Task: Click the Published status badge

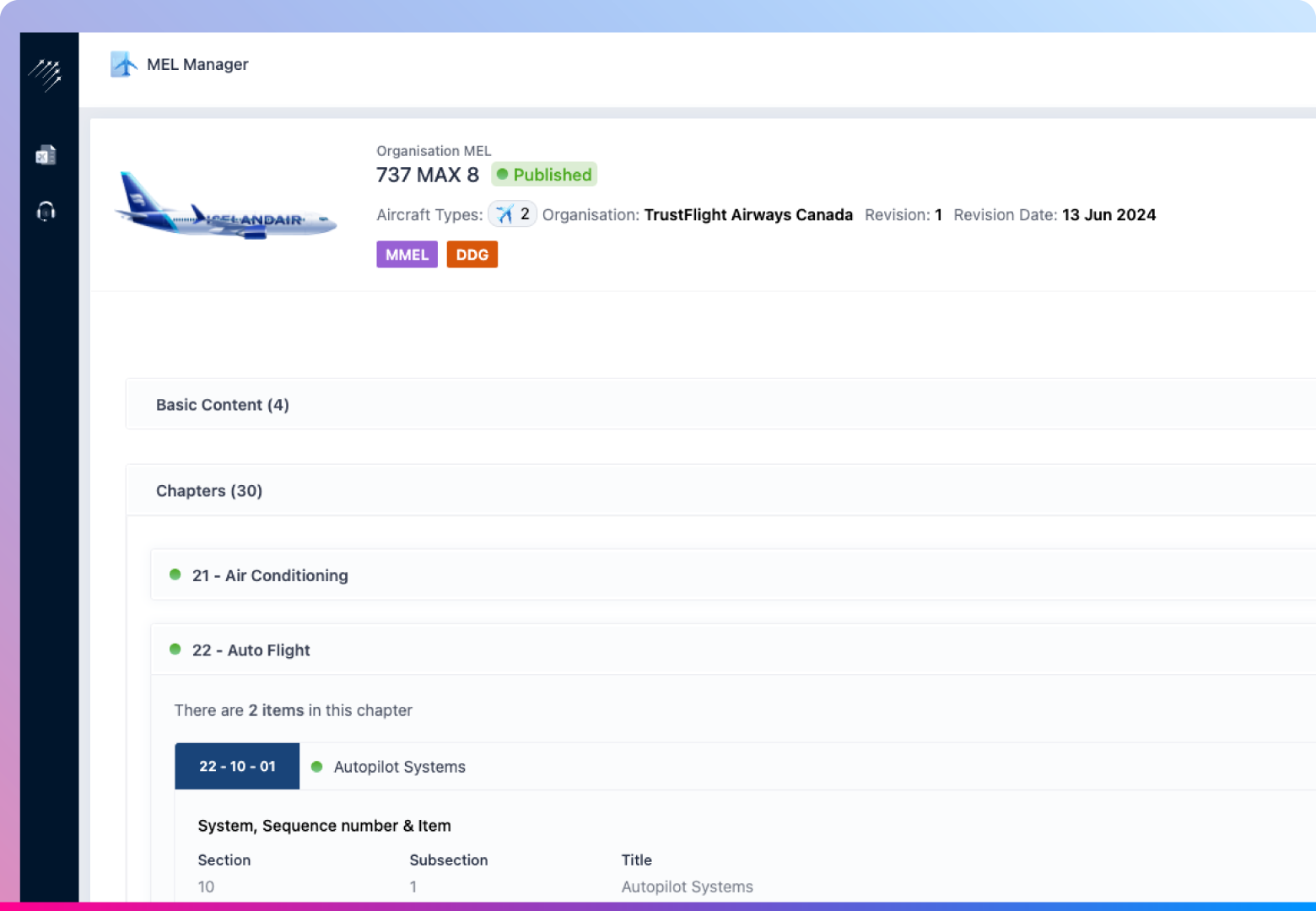Action: [x=544, y=175]
